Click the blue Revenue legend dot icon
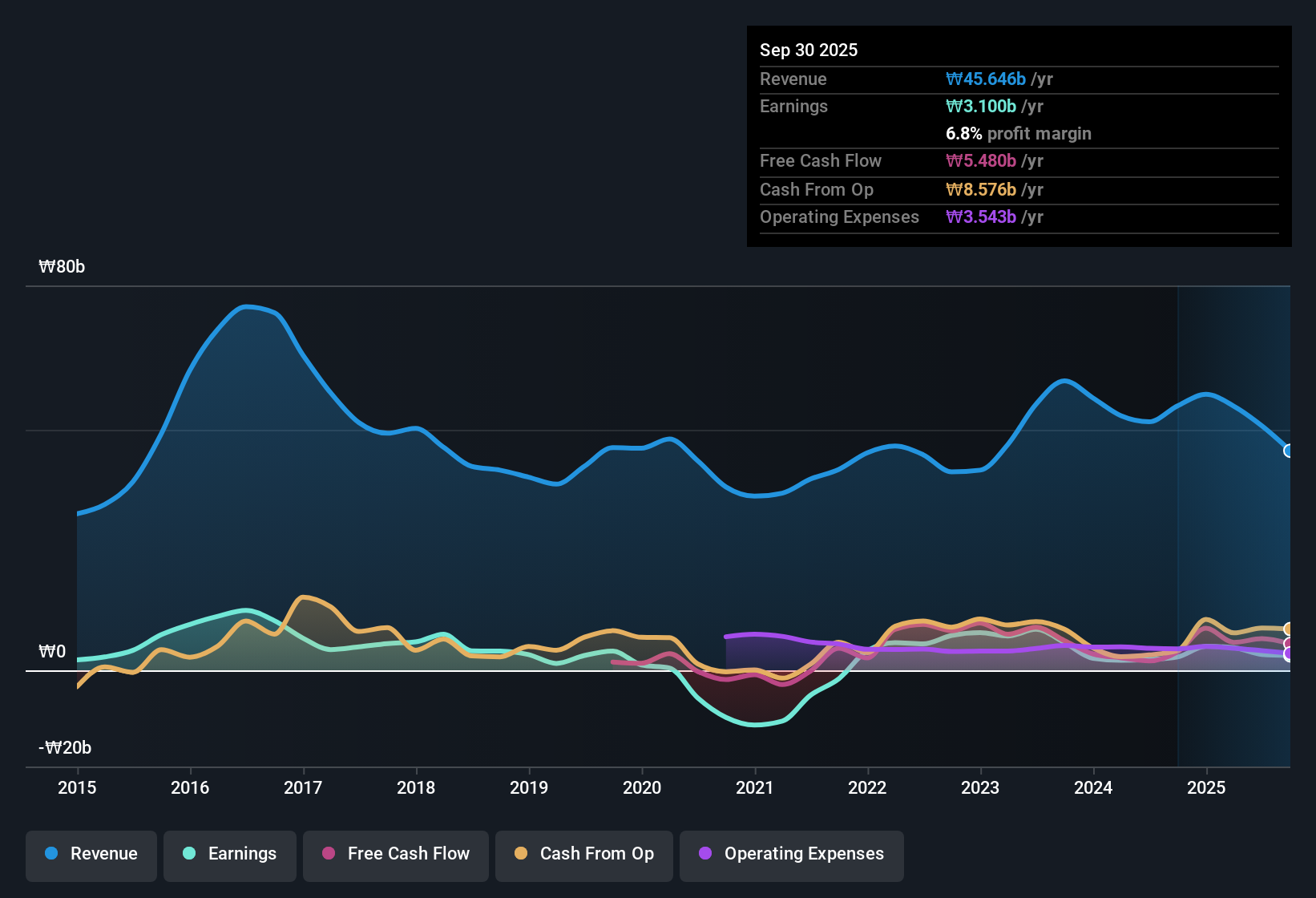The image size is (1316, 898). 50,854
